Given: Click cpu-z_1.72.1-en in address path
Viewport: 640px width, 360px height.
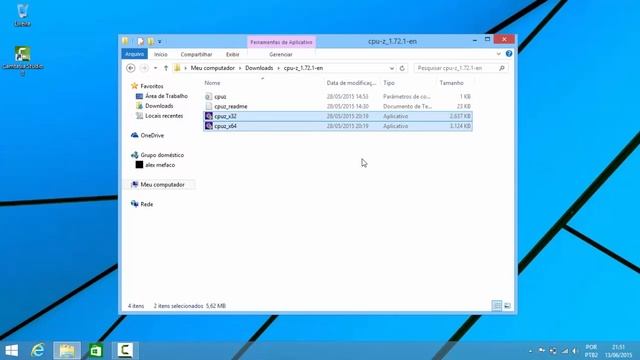Looking at the screenshot, I should [x=303, y=68].
